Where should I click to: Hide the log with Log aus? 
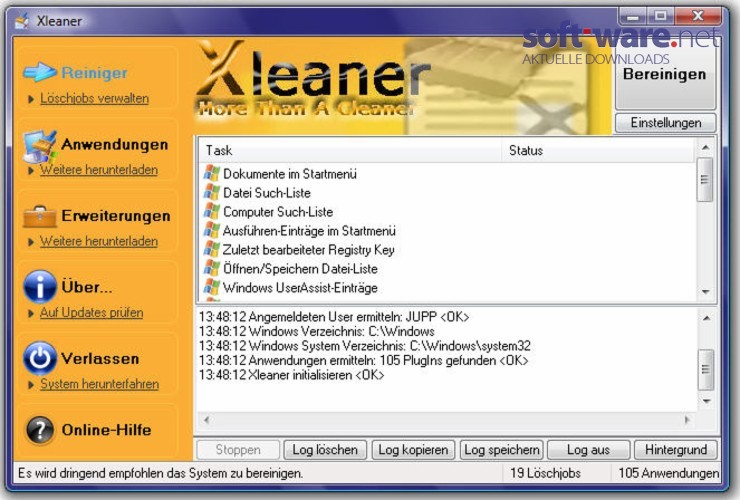pos(589,449)
